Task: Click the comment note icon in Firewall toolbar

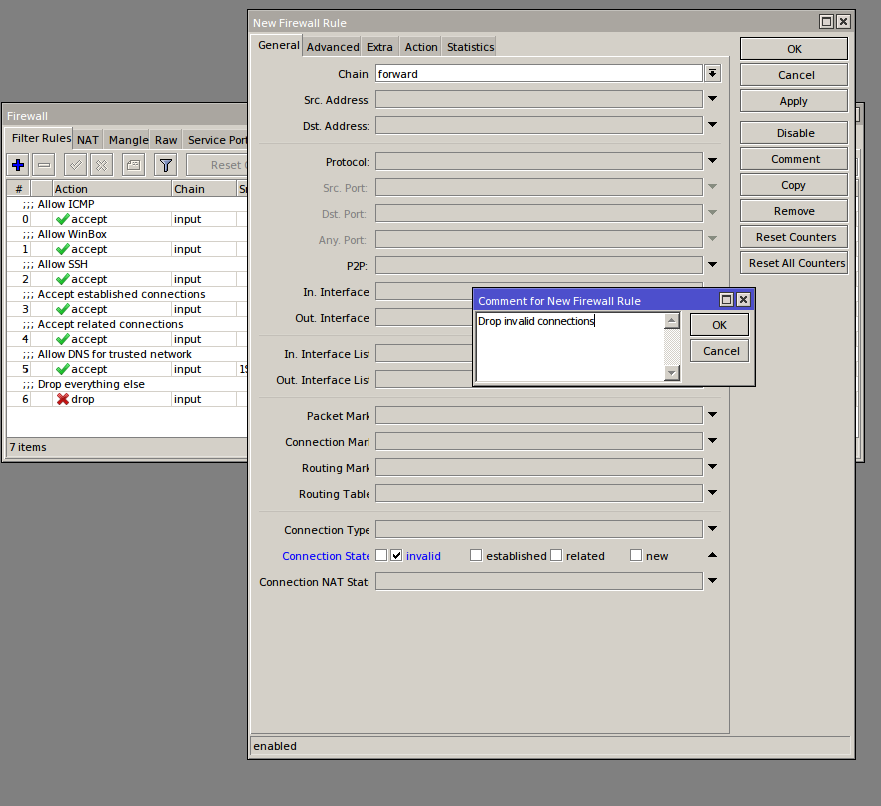Action: (133, 165)
